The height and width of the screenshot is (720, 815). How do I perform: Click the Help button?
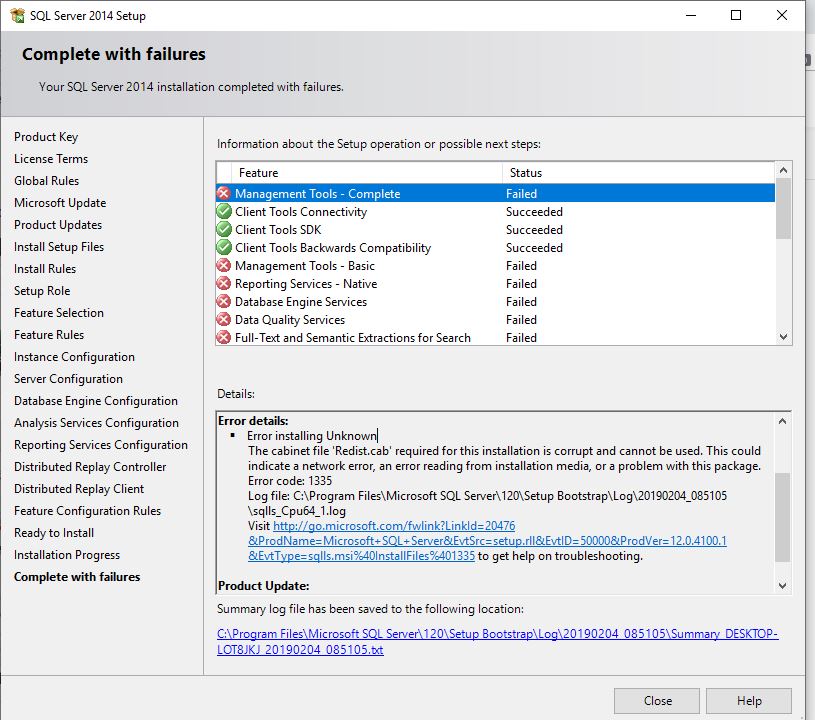pos(749,701)
